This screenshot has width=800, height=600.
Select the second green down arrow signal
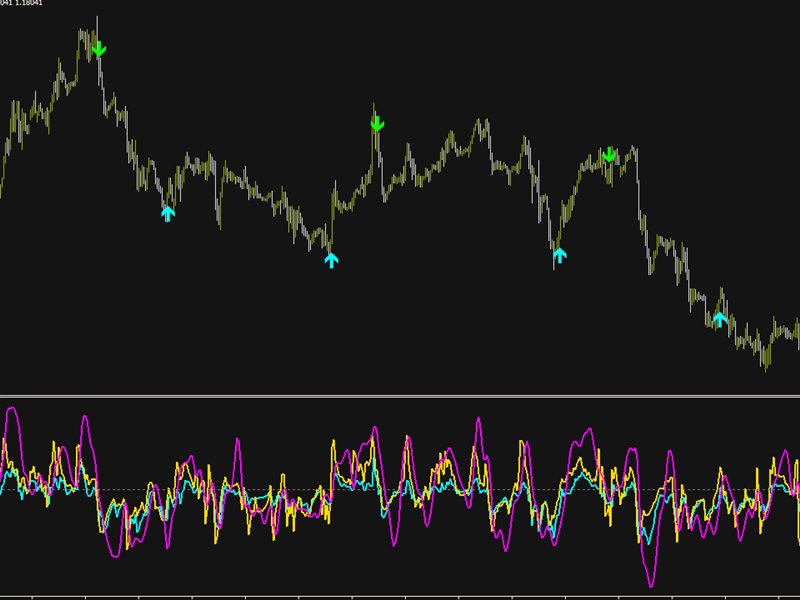point(377,124)
